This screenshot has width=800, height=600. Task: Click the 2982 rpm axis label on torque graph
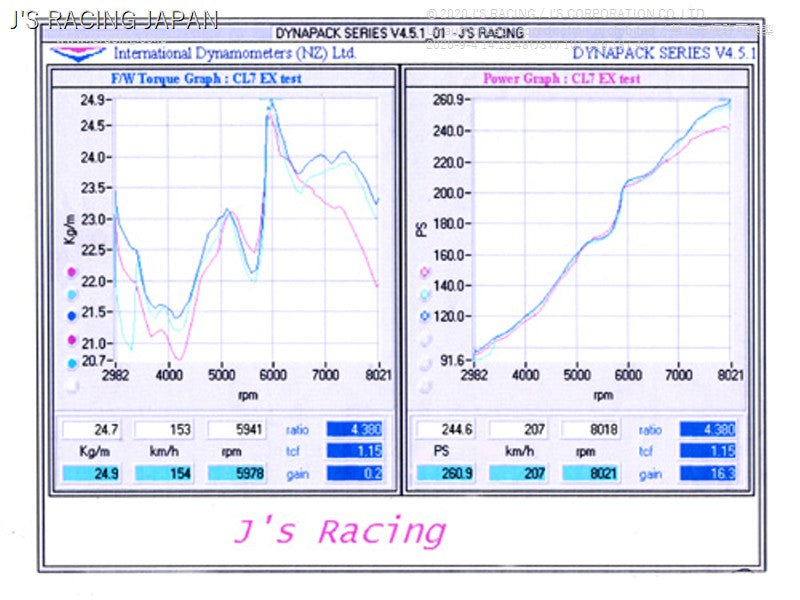115,376
